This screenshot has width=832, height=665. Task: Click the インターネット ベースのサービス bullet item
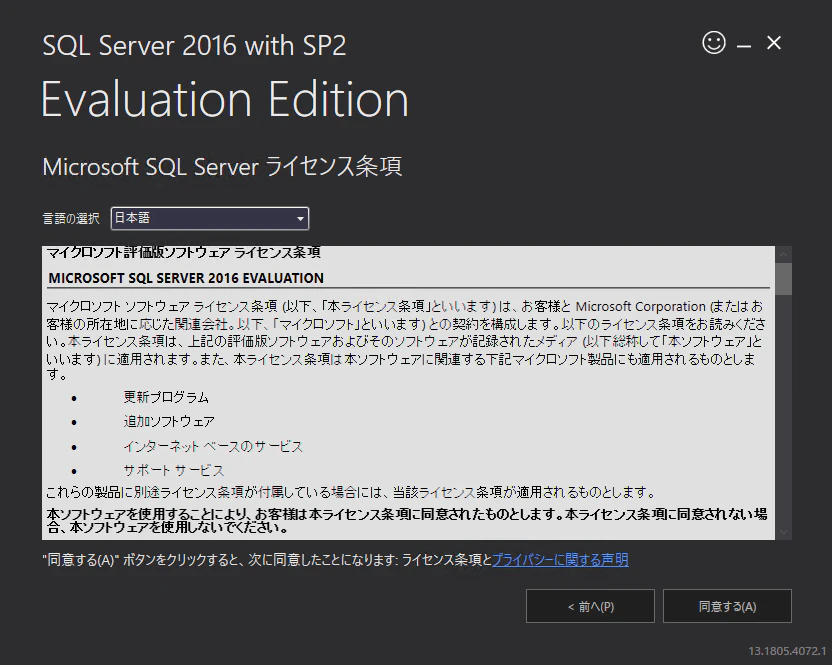click(213, 446)
